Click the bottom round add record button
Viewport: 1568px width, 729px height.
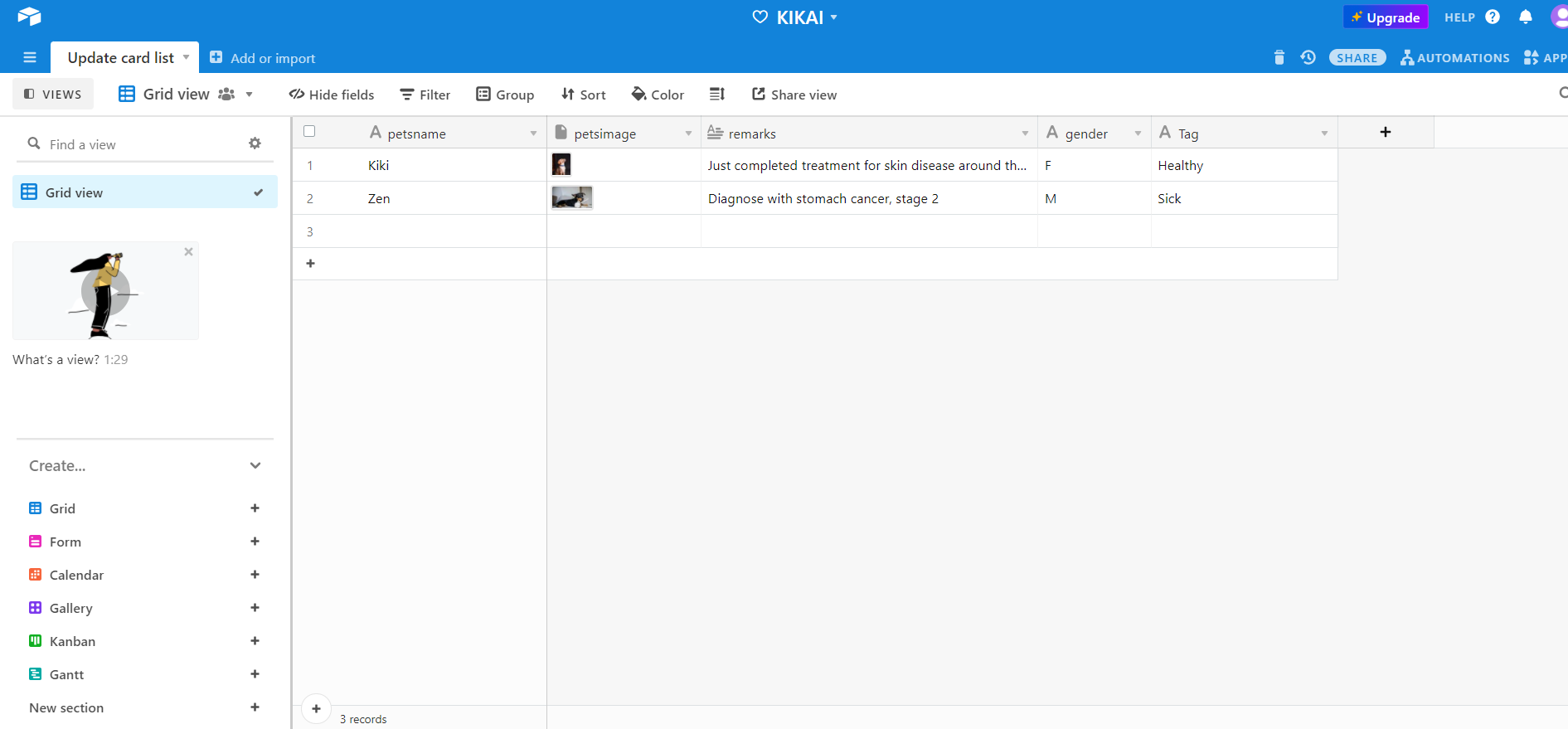[316, 708]
